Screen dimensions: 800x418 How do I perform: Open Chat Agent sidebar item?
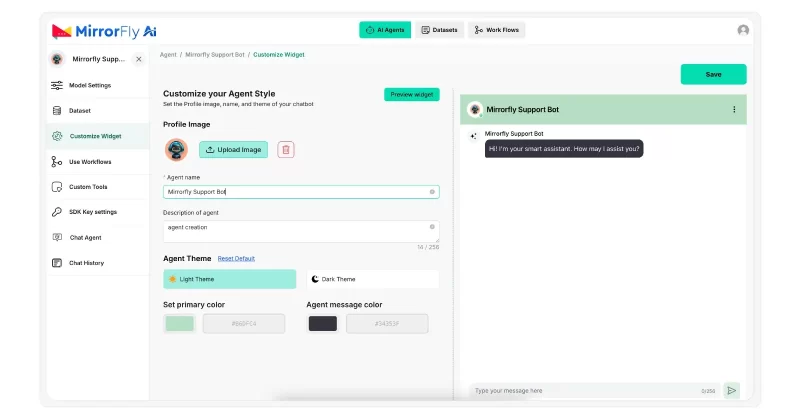[x=98, y=237]
